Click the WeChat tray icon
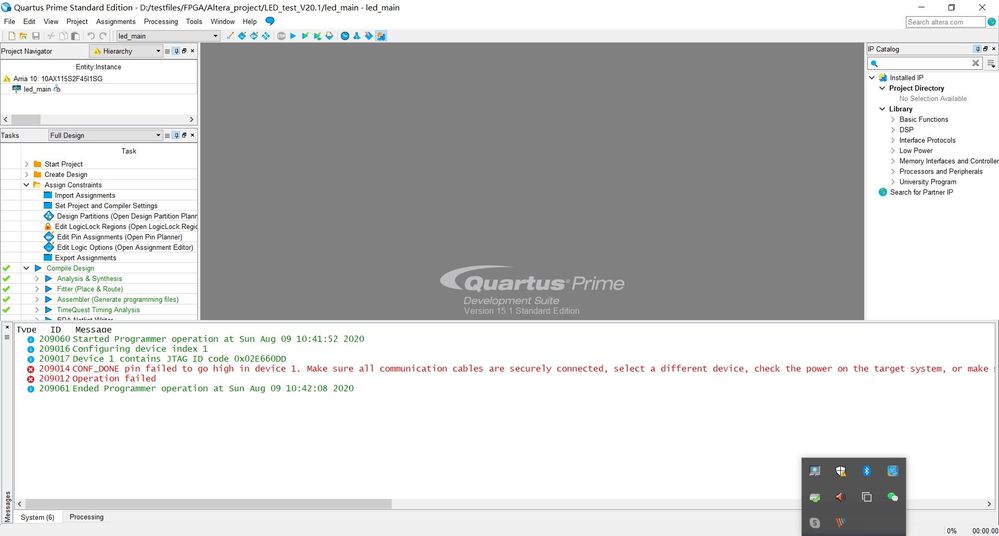Viewport: 999px width, 536px height. (x=893, y=497)
